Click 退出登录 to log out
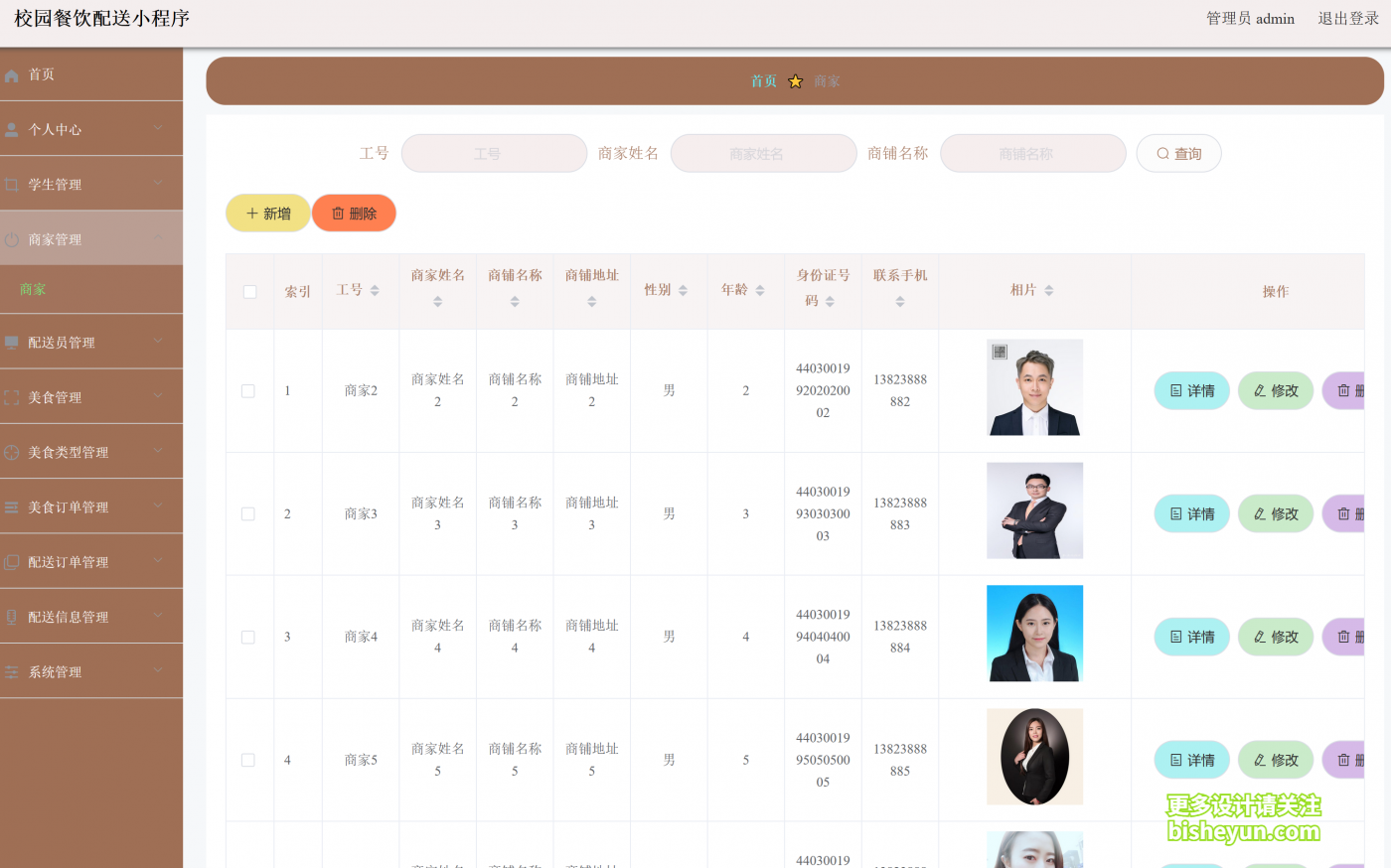Viewport: 1391px width, 868px height. pos(1348,18)
